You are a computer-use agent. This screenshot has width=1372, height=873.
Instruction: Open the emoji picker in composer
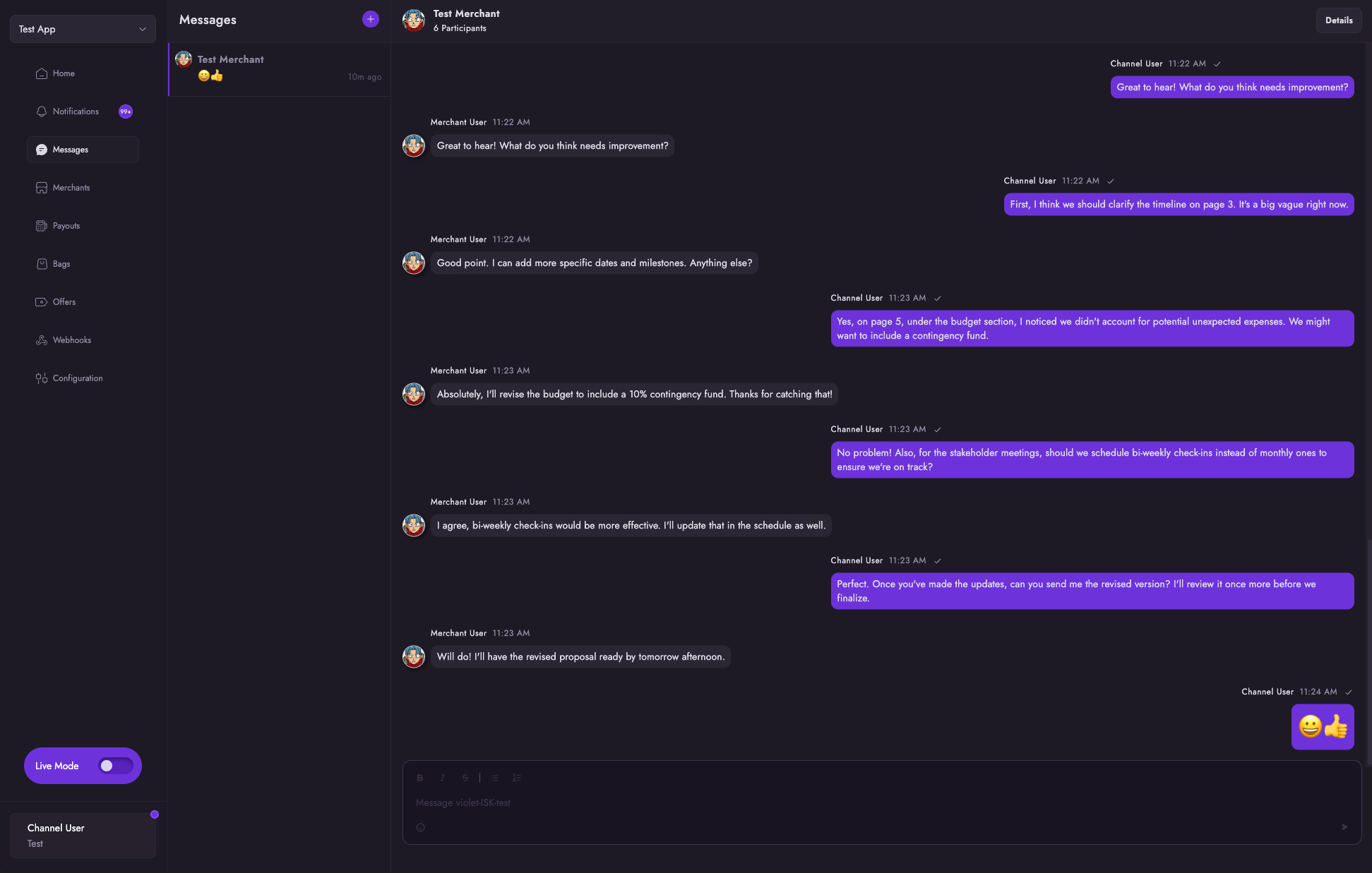coord(420,827)
